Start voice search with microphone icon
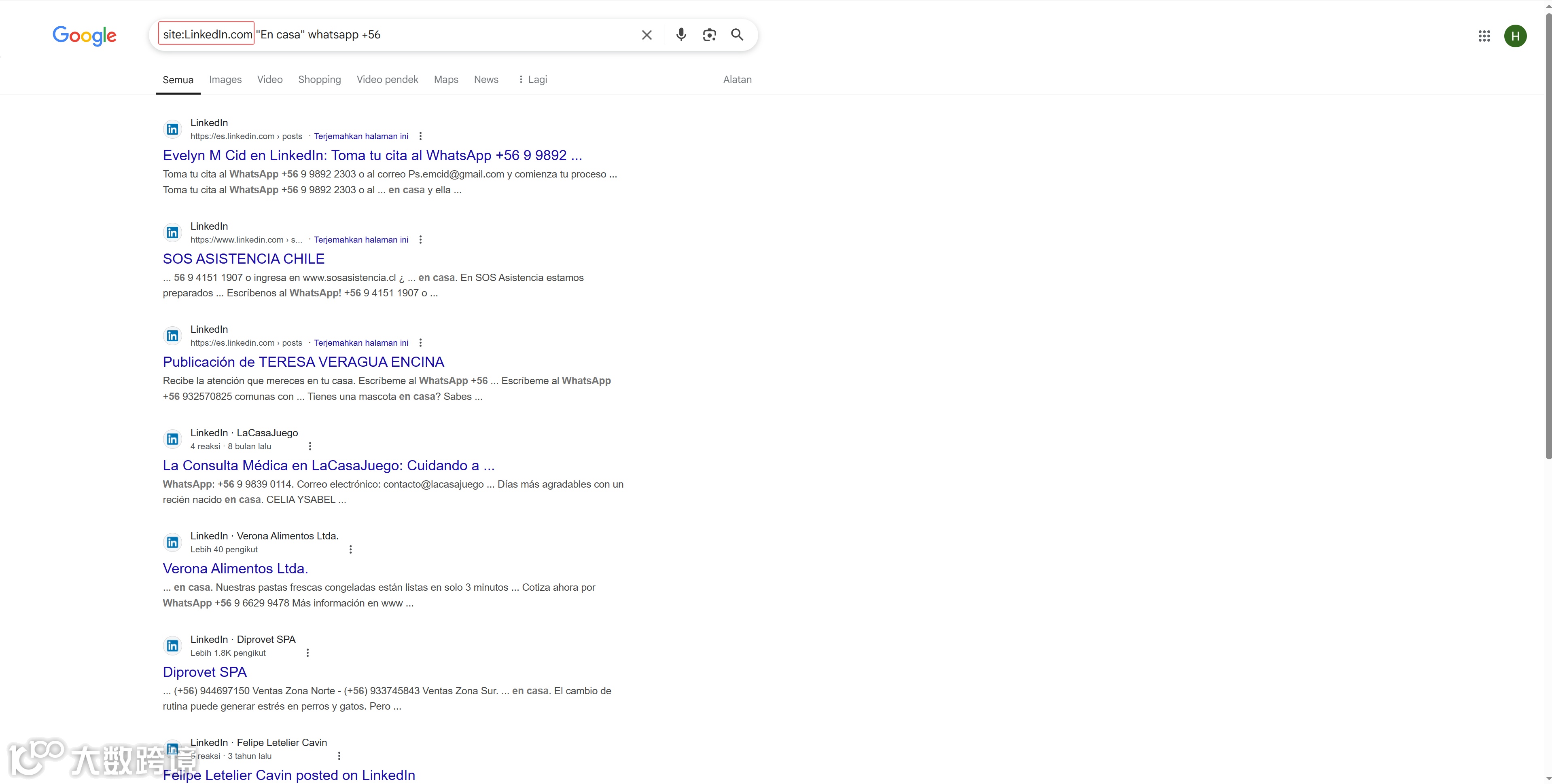The width and height of the screenshot is (1552, 784). 681,35
